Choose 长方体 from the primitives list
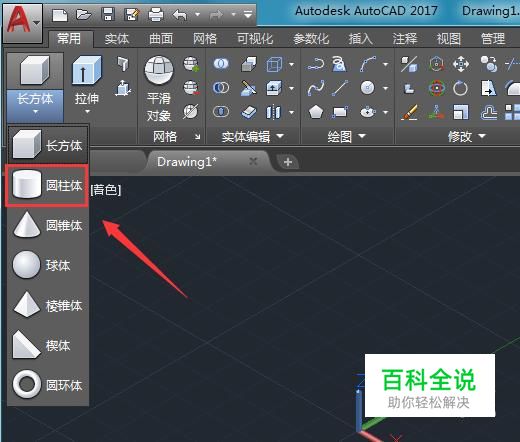This screenshot has height=442, width=520. (48, 144)
